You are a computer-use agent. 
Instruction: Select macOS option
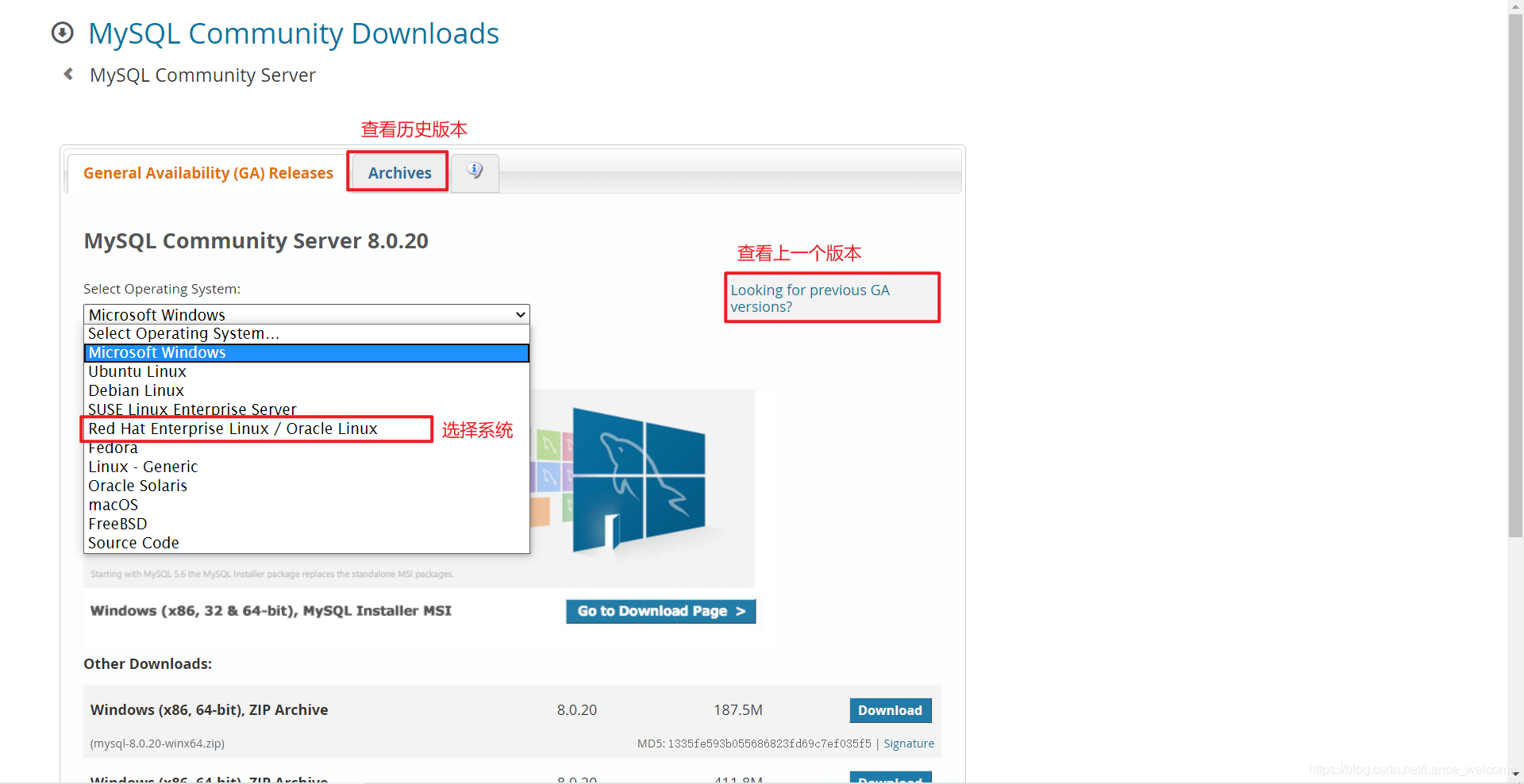(x=306, y=505)
